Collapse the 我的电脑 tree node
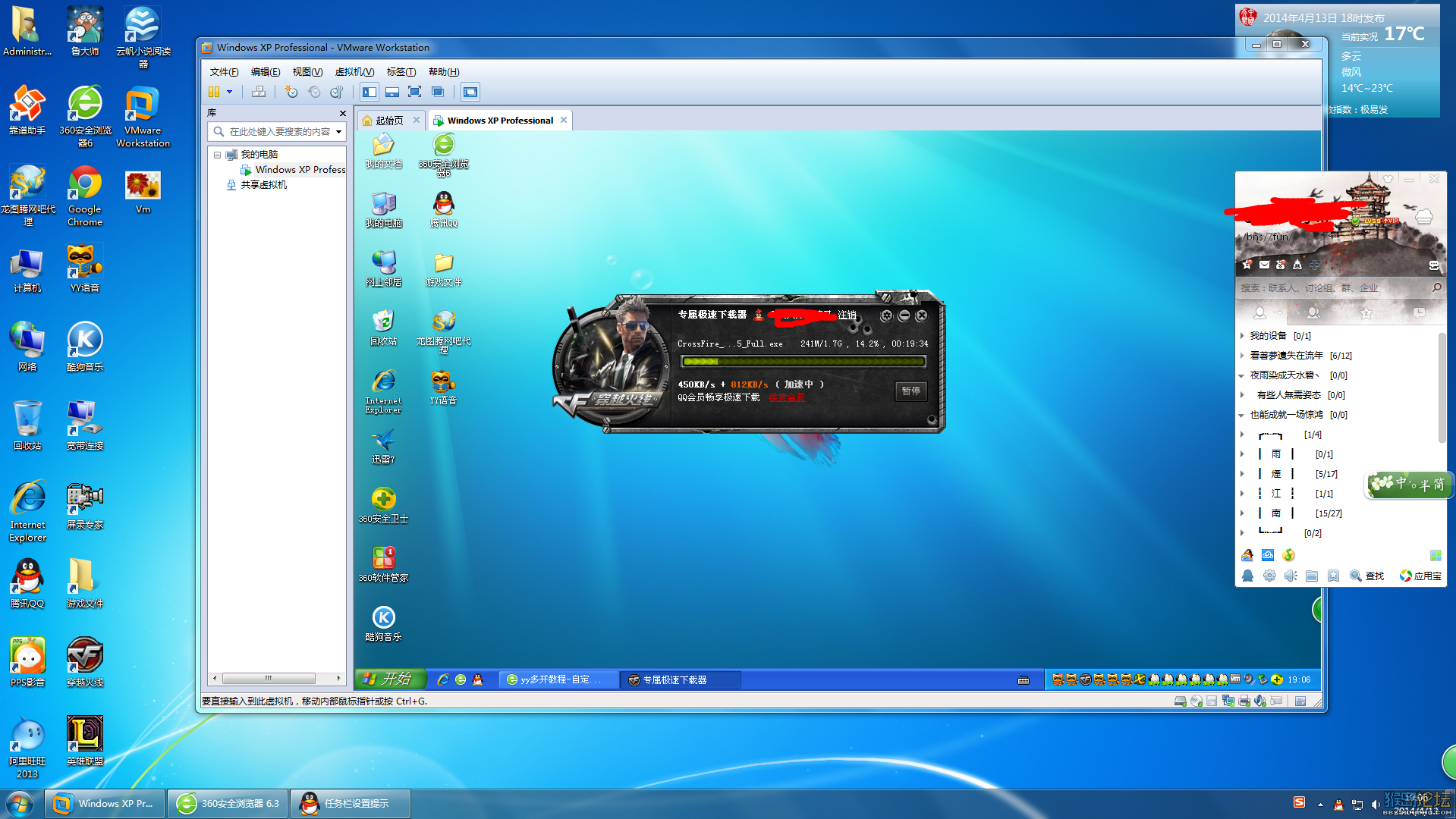 218,155
